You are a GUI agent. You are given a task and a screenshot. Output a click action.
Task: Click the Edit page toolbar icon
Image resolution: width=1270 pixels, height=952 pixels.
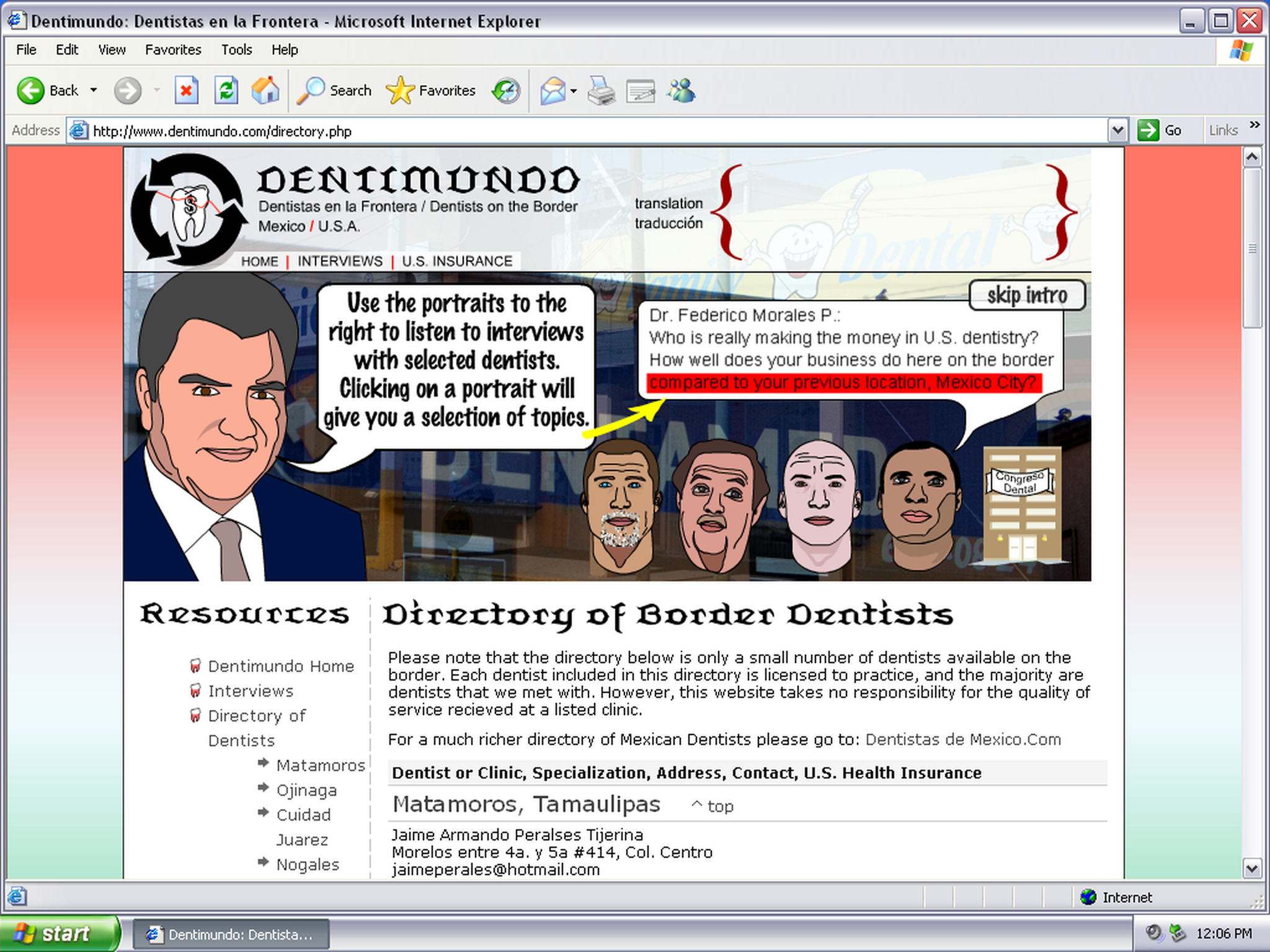click(x=641, y=91)
